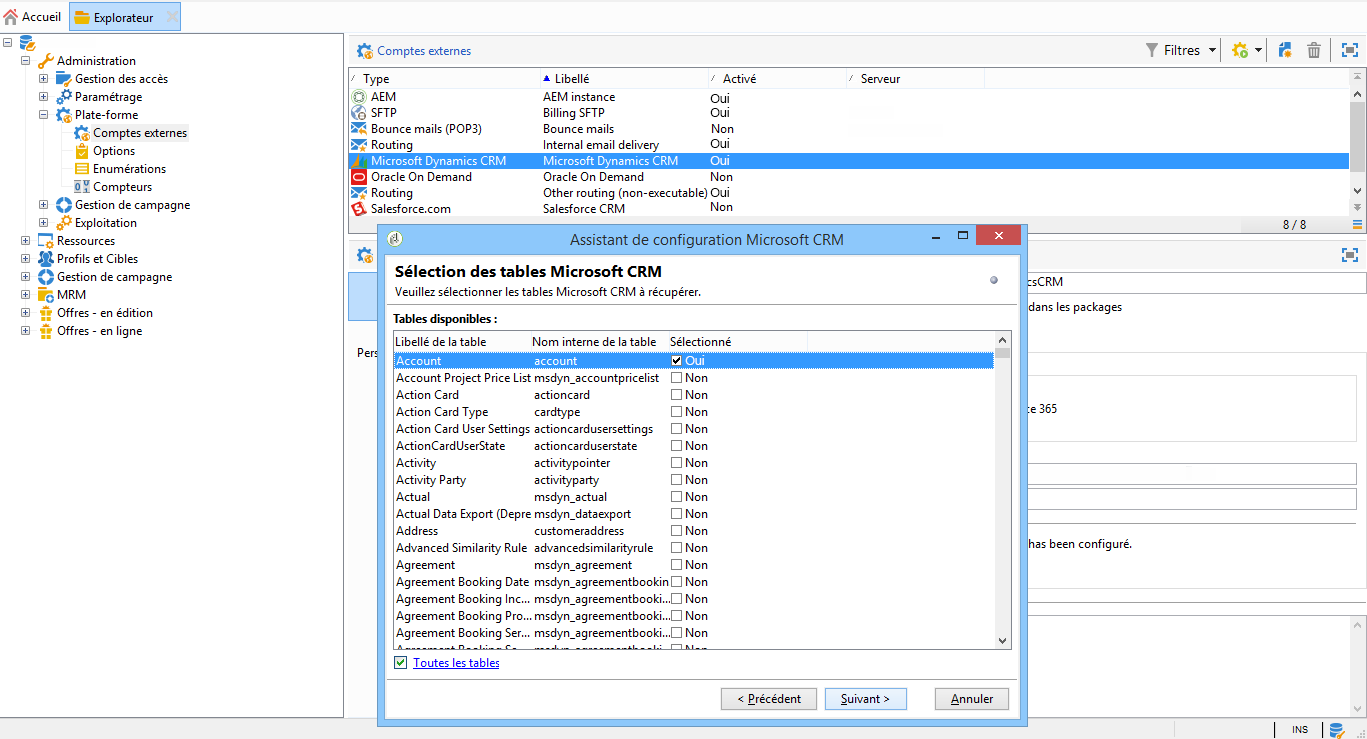Uncheck the Account table checkbox
The width and height of the screenshot is (1367, 739).
[677, 361]
